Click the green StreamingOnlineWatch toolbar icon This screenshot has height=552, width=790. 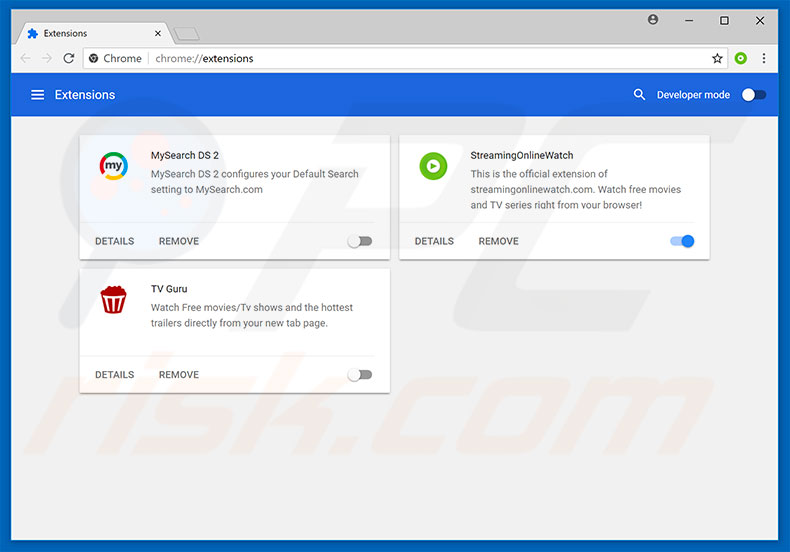(740, 58)
